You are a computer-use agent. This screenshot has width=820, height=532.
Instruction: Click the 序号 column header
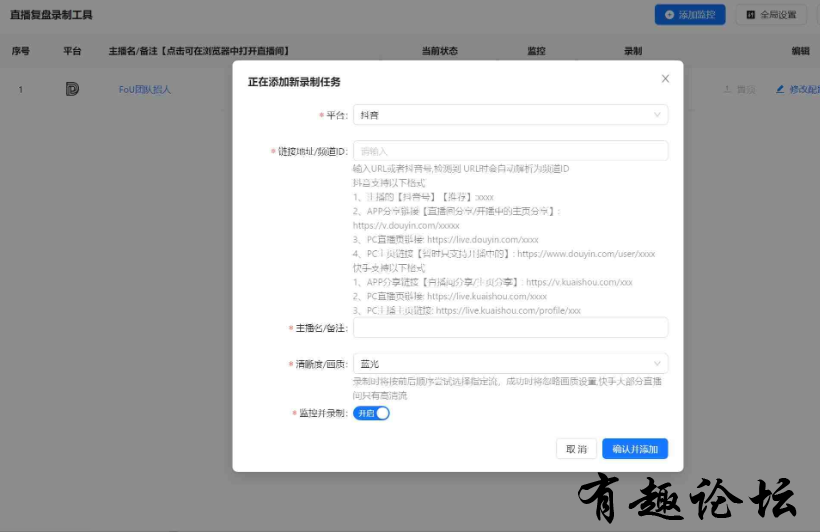[x=21, y=51]
